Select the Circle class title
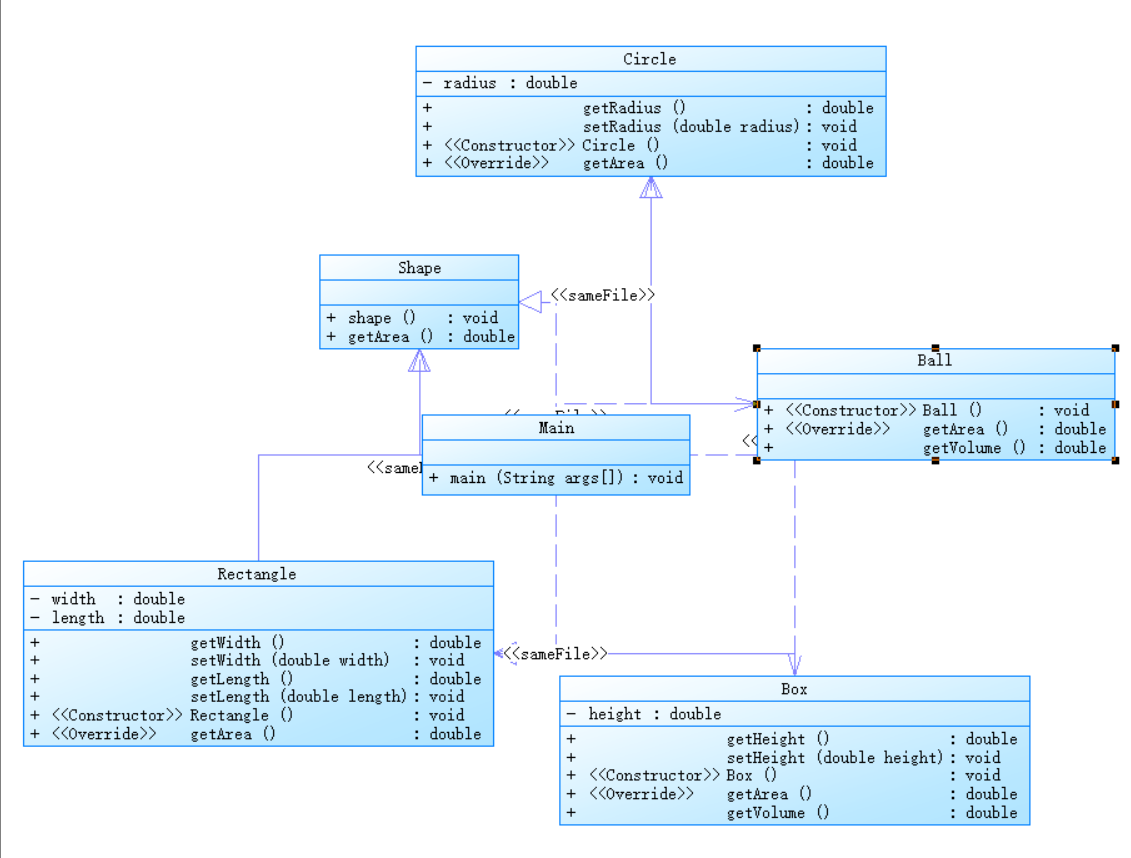Screen dimensions: 1131x858 tap(650, 59)
